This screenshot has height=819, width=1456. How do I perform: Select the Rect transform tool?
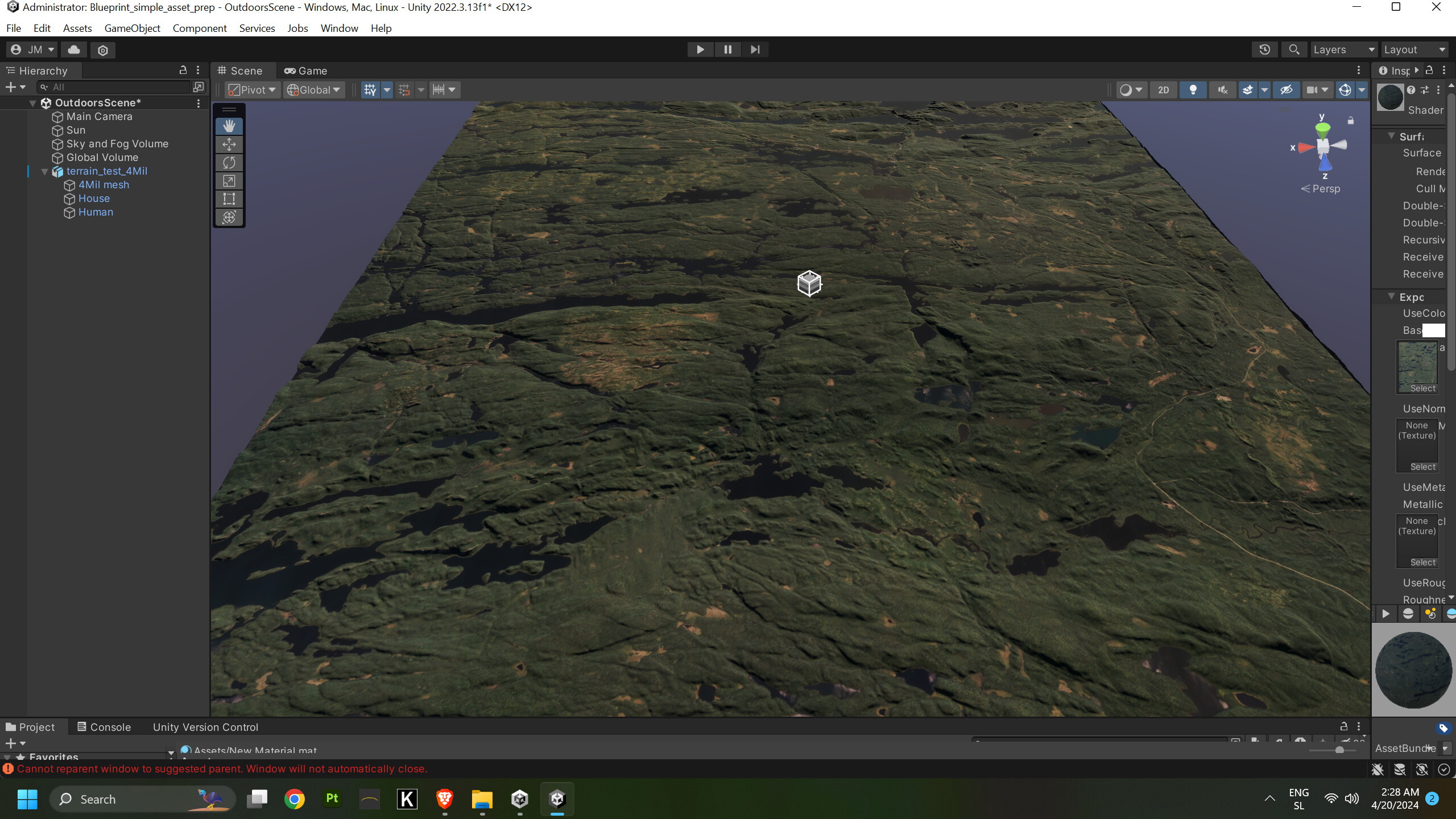(x=229, y=199)
